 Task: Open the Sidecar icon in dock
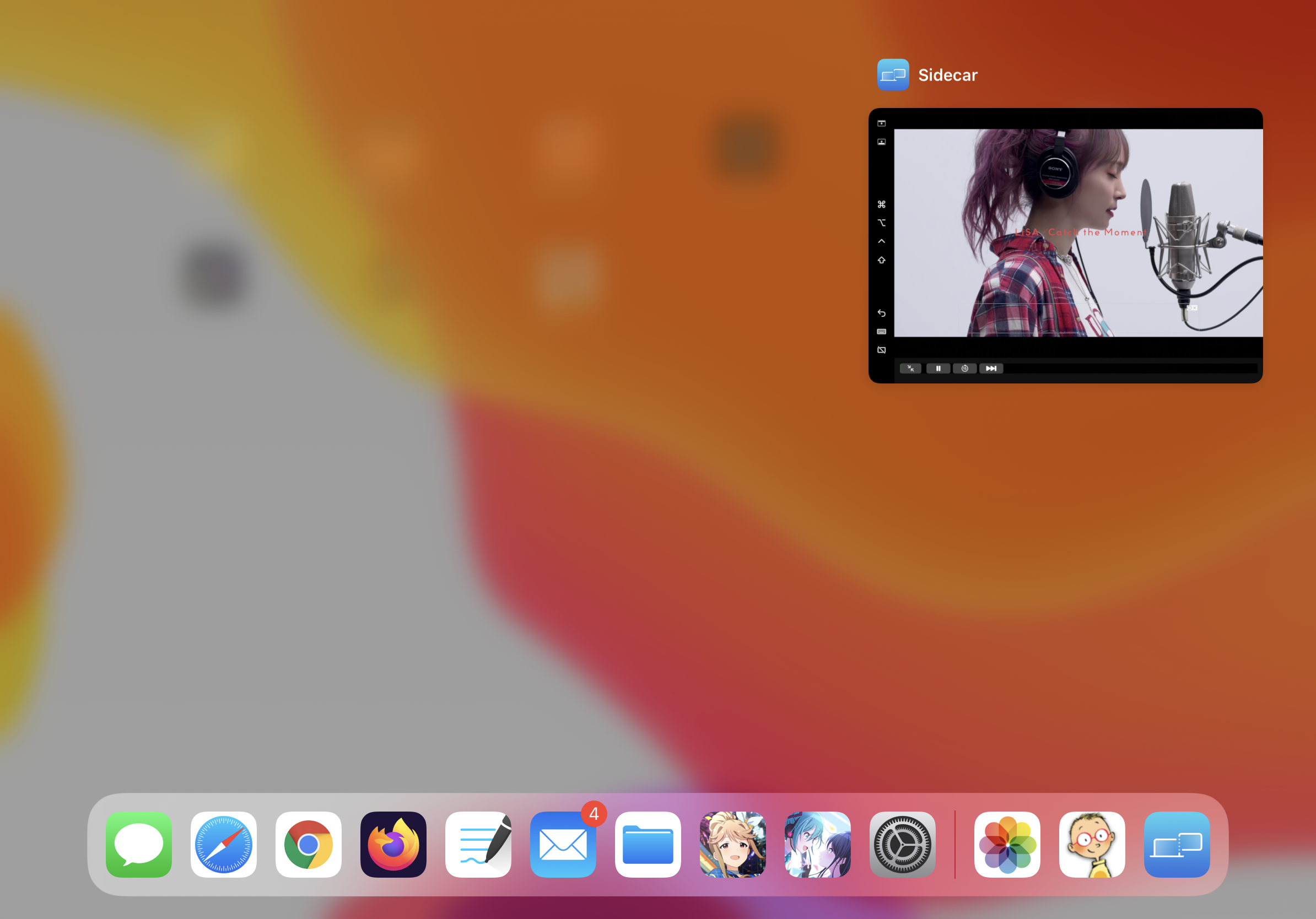pos(1177,844)
